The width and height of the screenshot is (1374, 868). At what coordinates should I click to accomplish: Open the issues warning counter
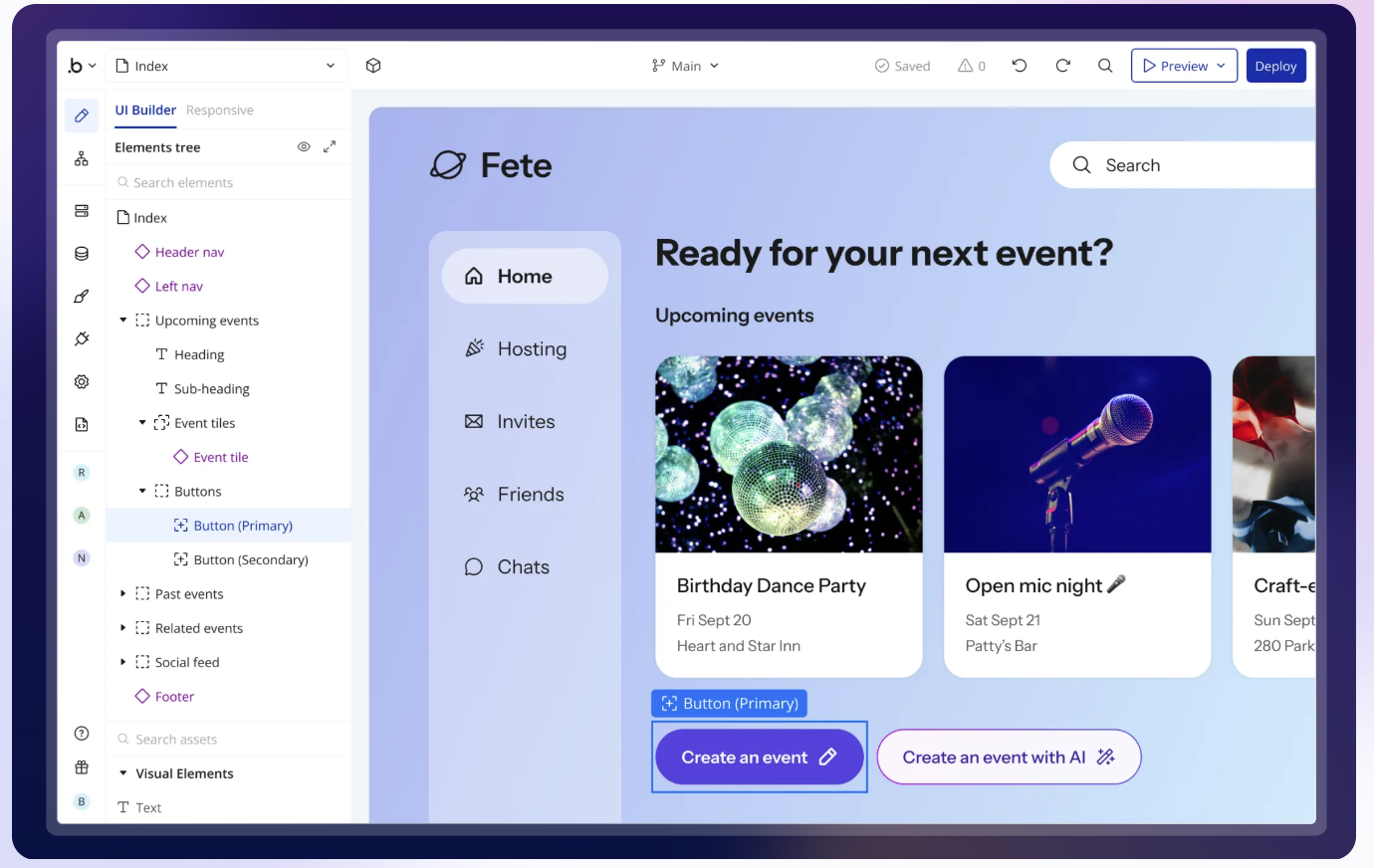(972, 66)
